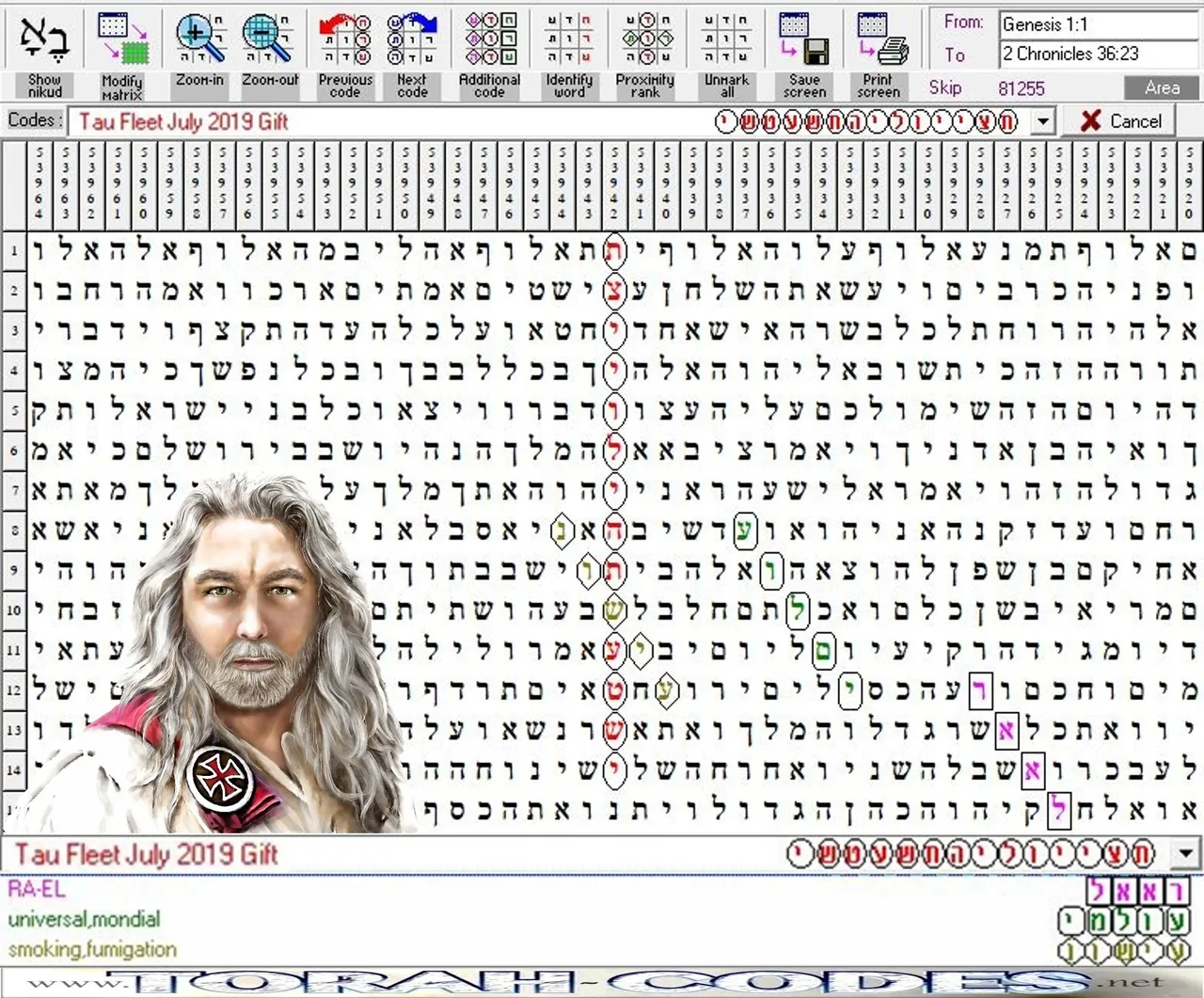
Task: Expand the lower Tau Fleet code dropdown
Action: 1185,854
